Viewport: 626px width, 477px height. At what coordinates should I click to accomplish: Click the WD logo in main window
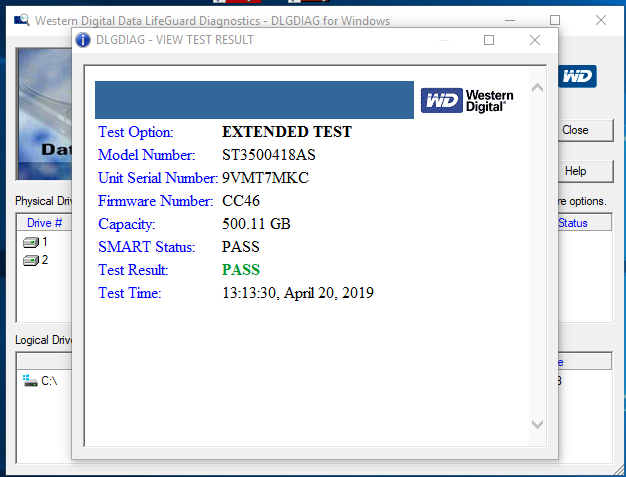click(578, 76)
